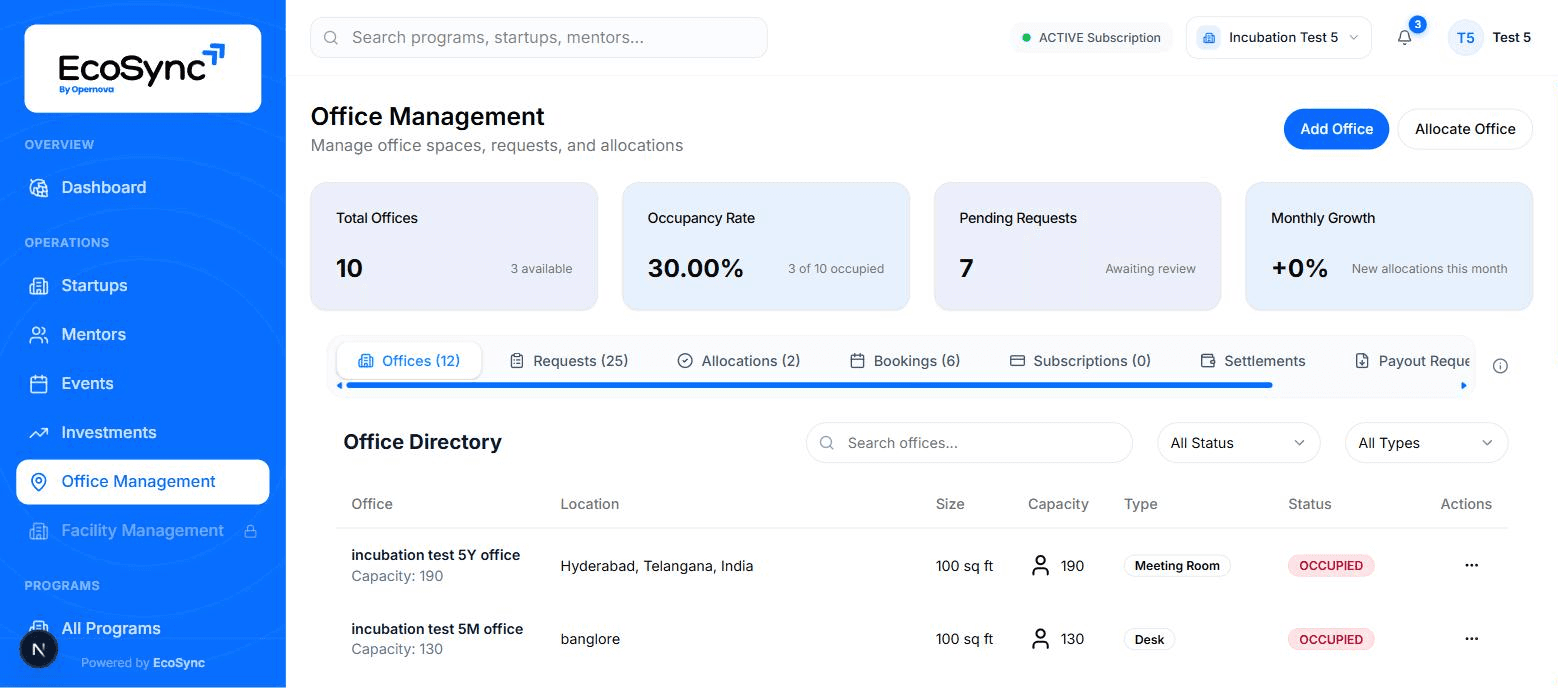Image resolution: width=1558 pixels, height=688 pixels.
Task: Open the Payout Requests tab
Action: click(1412, 361)
